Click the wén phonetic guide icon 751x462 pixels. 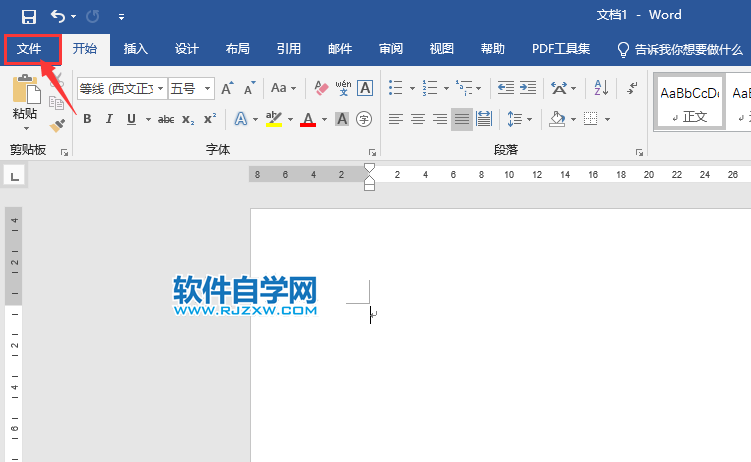point(343,88)
